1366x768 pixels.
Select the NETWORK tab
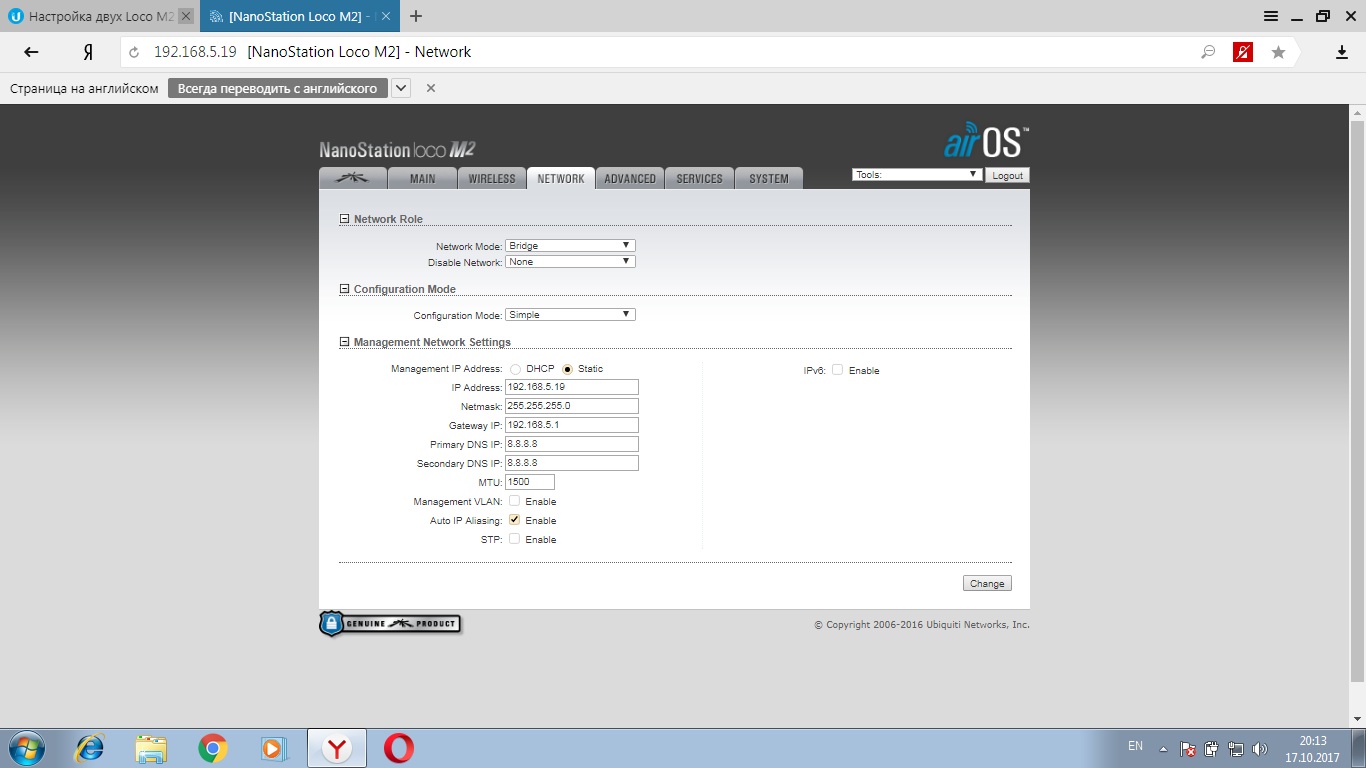(x=561, y=178)
